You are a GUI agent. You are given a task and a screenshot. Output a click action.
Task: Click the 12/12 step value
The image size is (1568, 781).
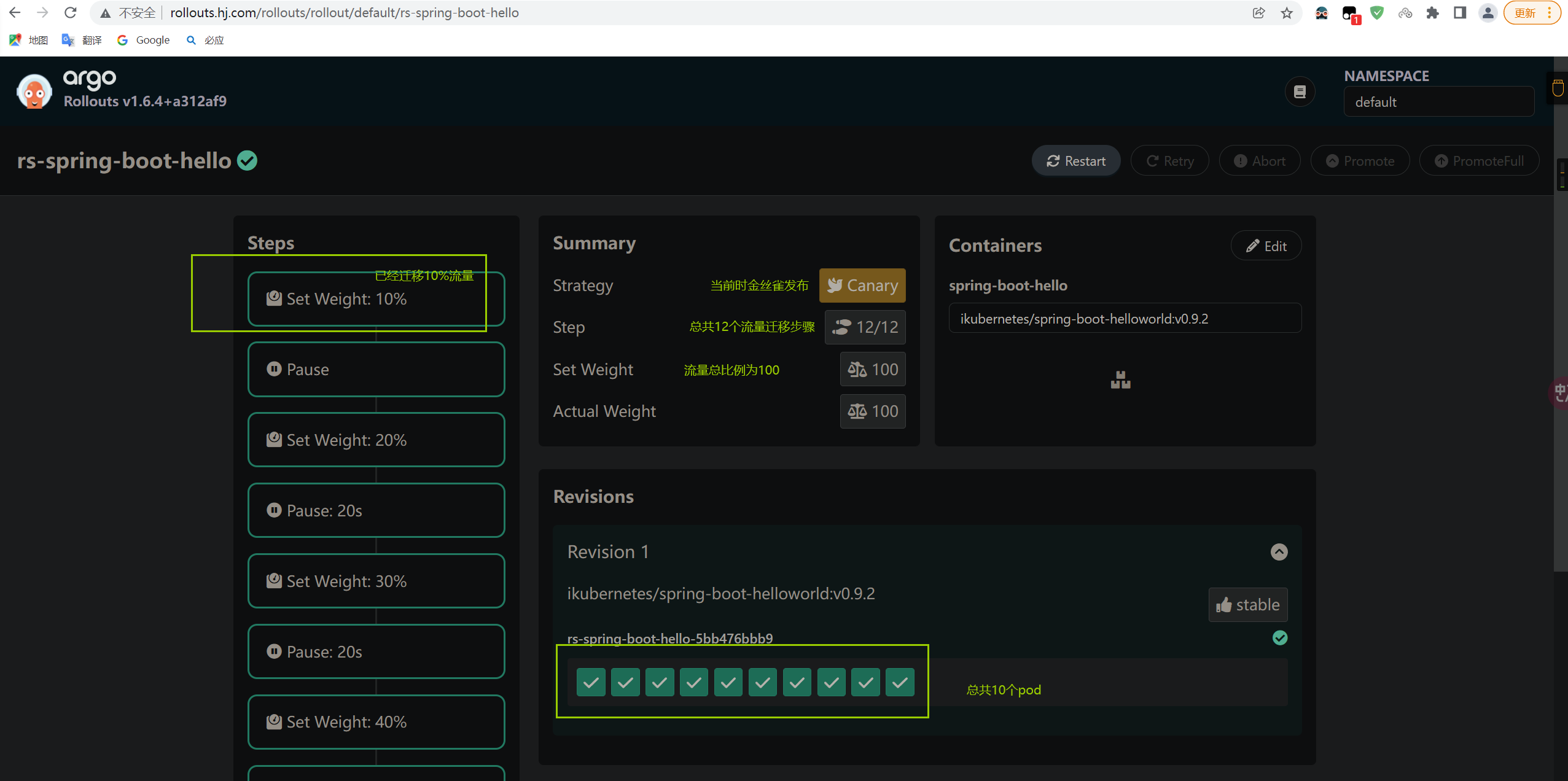click(x=877, y=327)
